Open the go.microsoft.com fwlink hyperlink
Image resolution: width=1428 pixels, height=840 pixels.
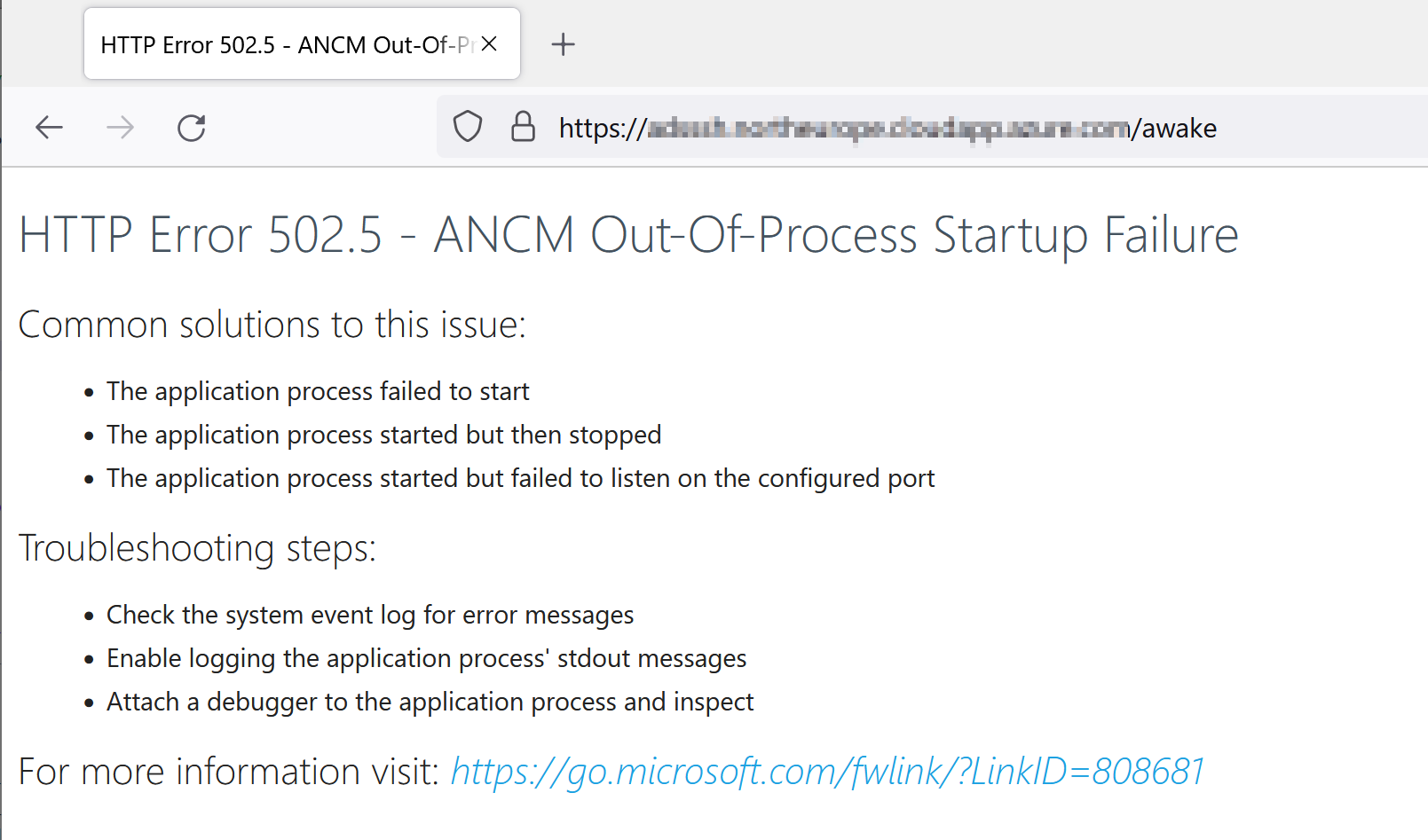(x=827, y=772)
